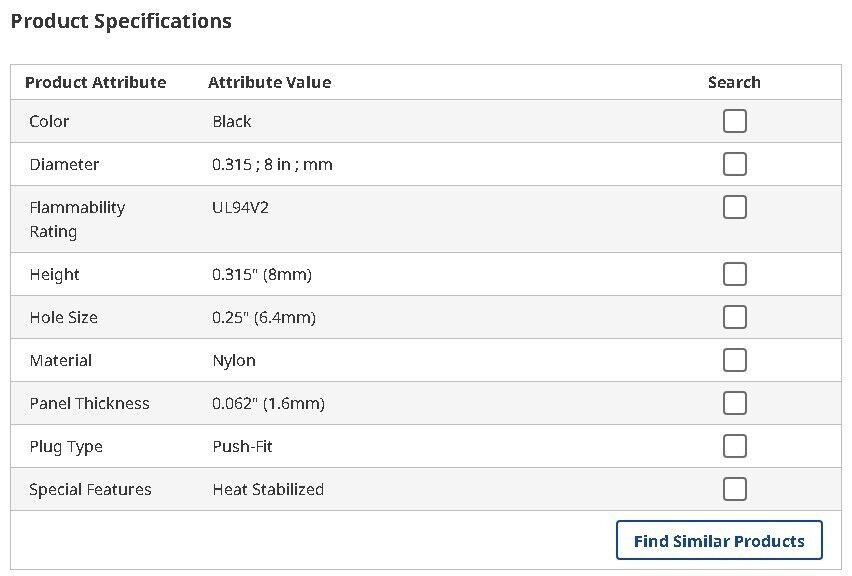Check the Hole Size search checkbox
This screenshot has height=576, width=852.
735,317
